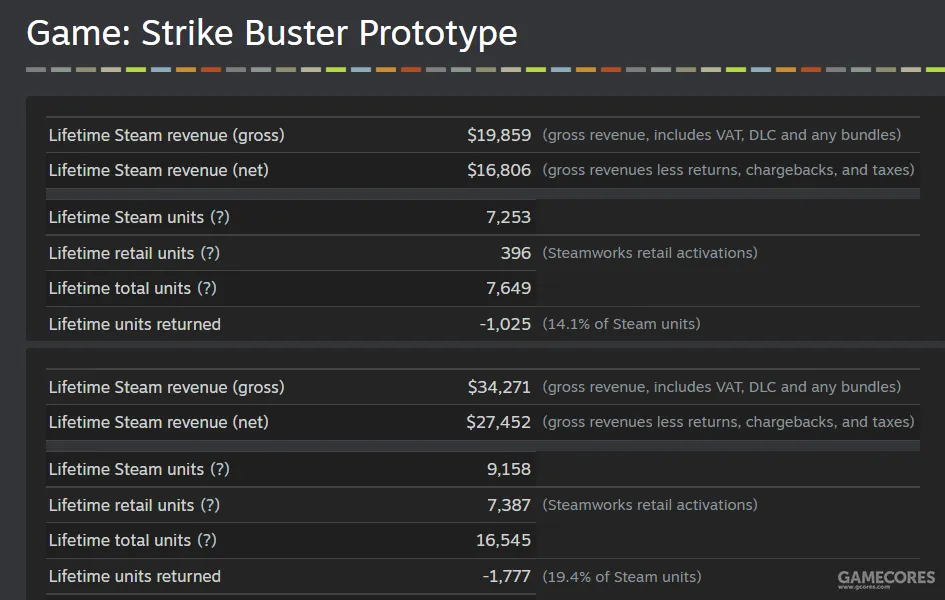Viewport: 945px width, 600px height.
Task: Click the GAMECORES watermark logo
Action: [x=885, y=579]
